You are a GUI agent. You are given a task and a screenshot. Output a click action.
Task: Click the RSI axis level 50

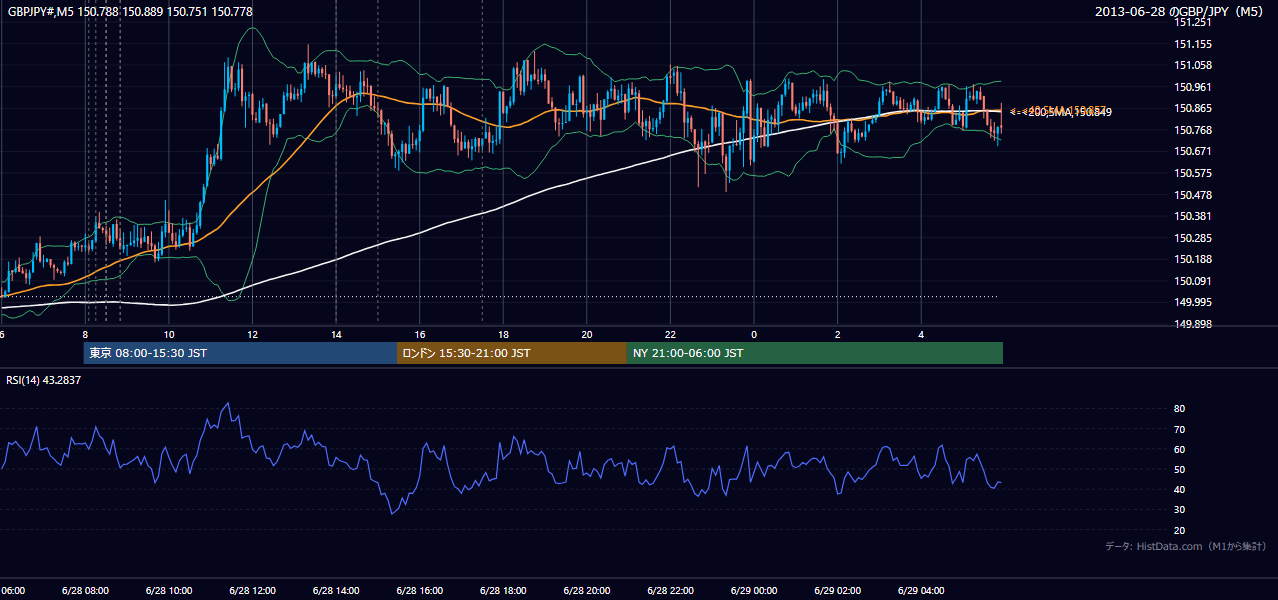pos(1180,469)
